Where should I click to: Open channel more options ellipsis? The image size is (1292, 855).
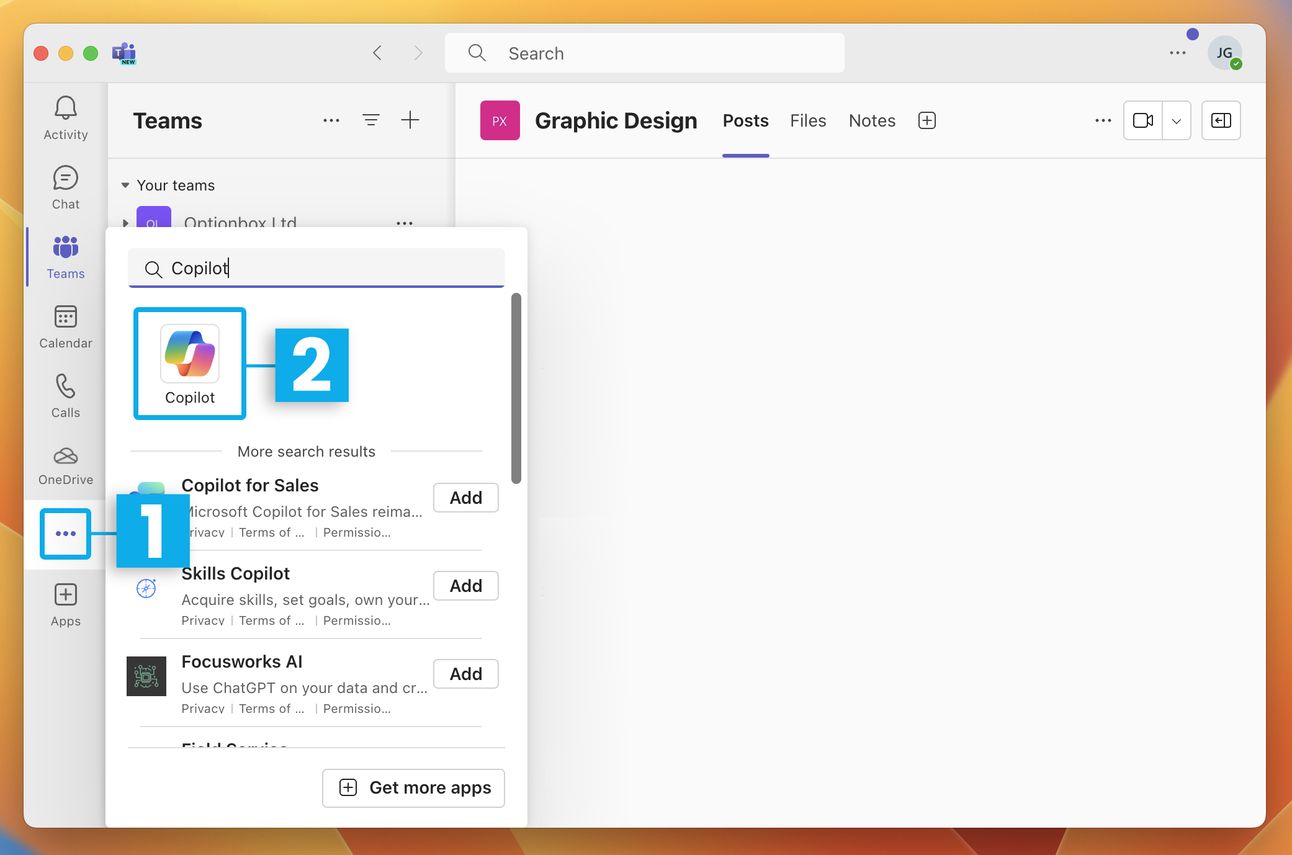pos(1103,120)
